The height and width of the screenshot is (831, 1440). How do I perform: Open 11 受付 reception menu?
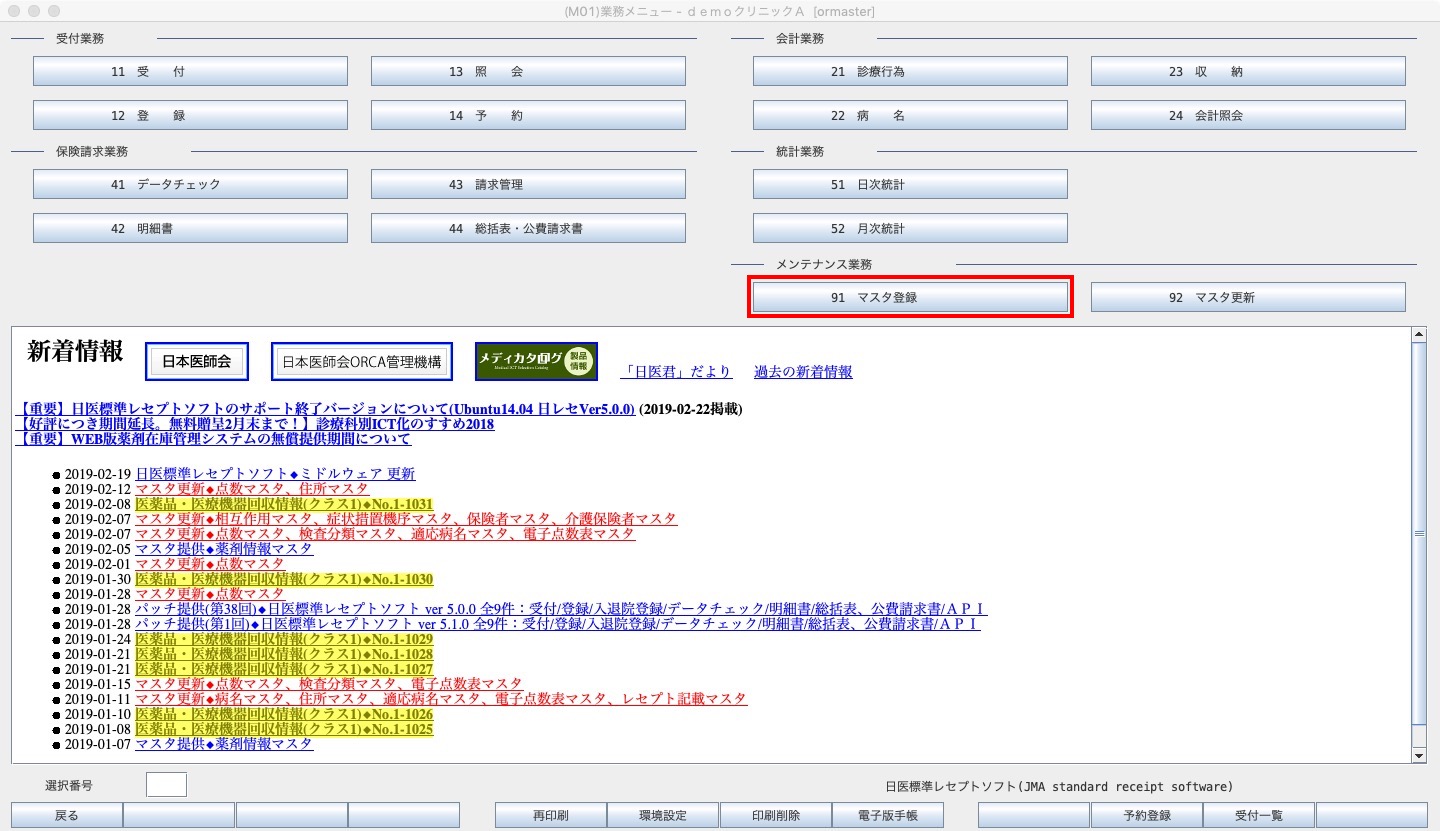pos(190,72)
